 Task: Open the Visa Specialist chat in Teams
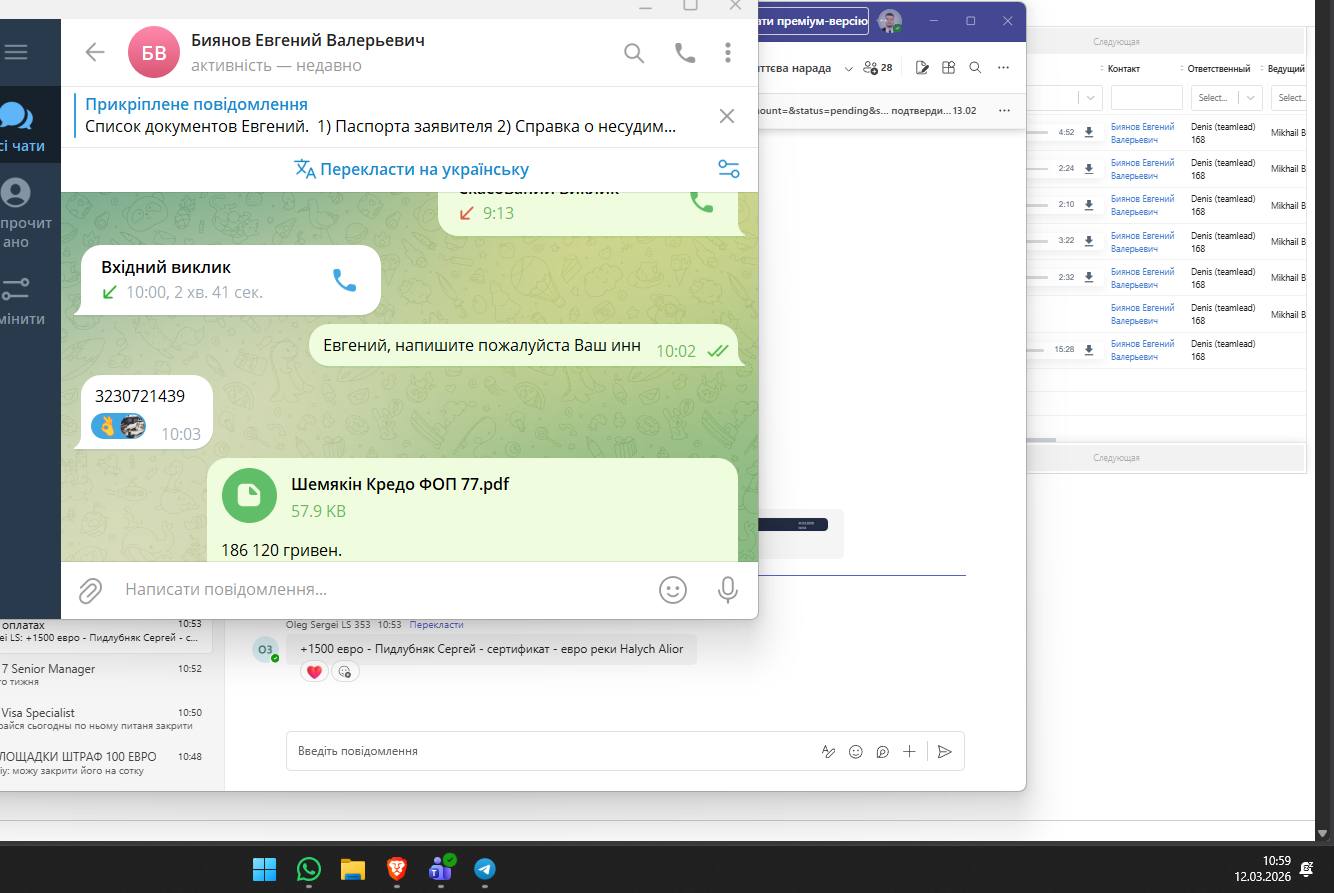106,719
